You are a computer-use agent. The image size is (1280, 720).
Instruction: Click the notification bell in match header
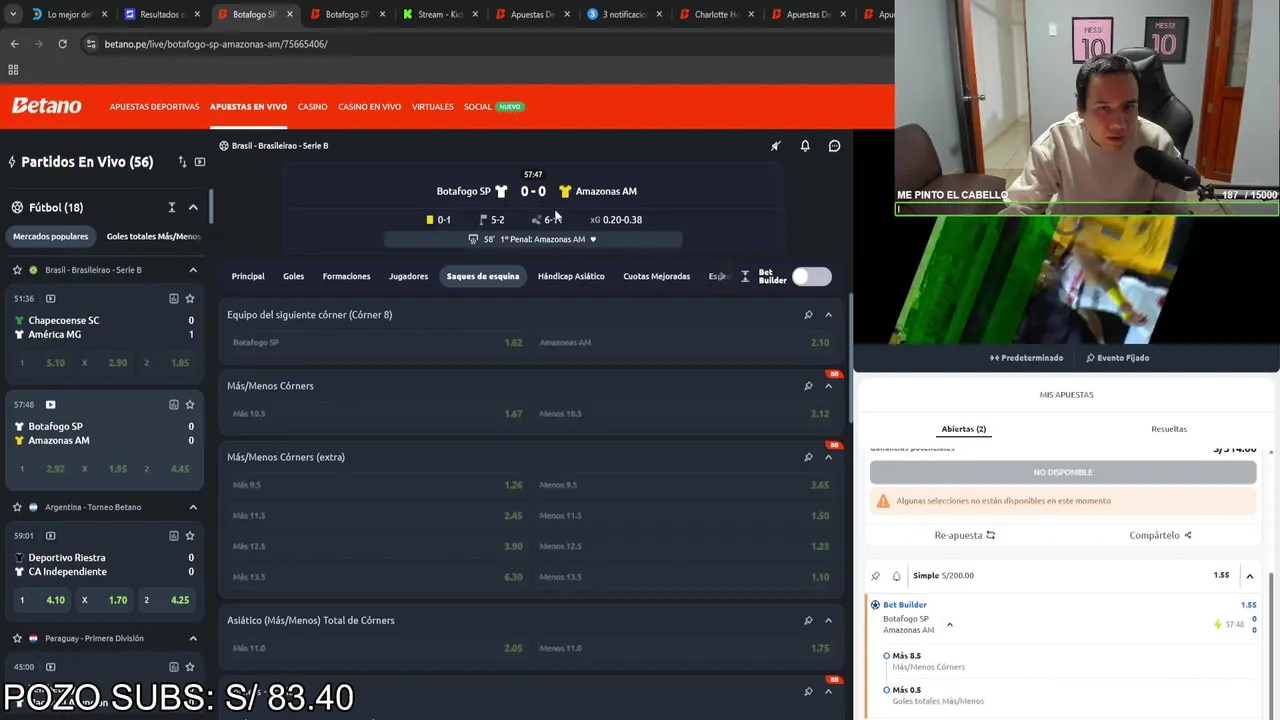coord(805,146)
